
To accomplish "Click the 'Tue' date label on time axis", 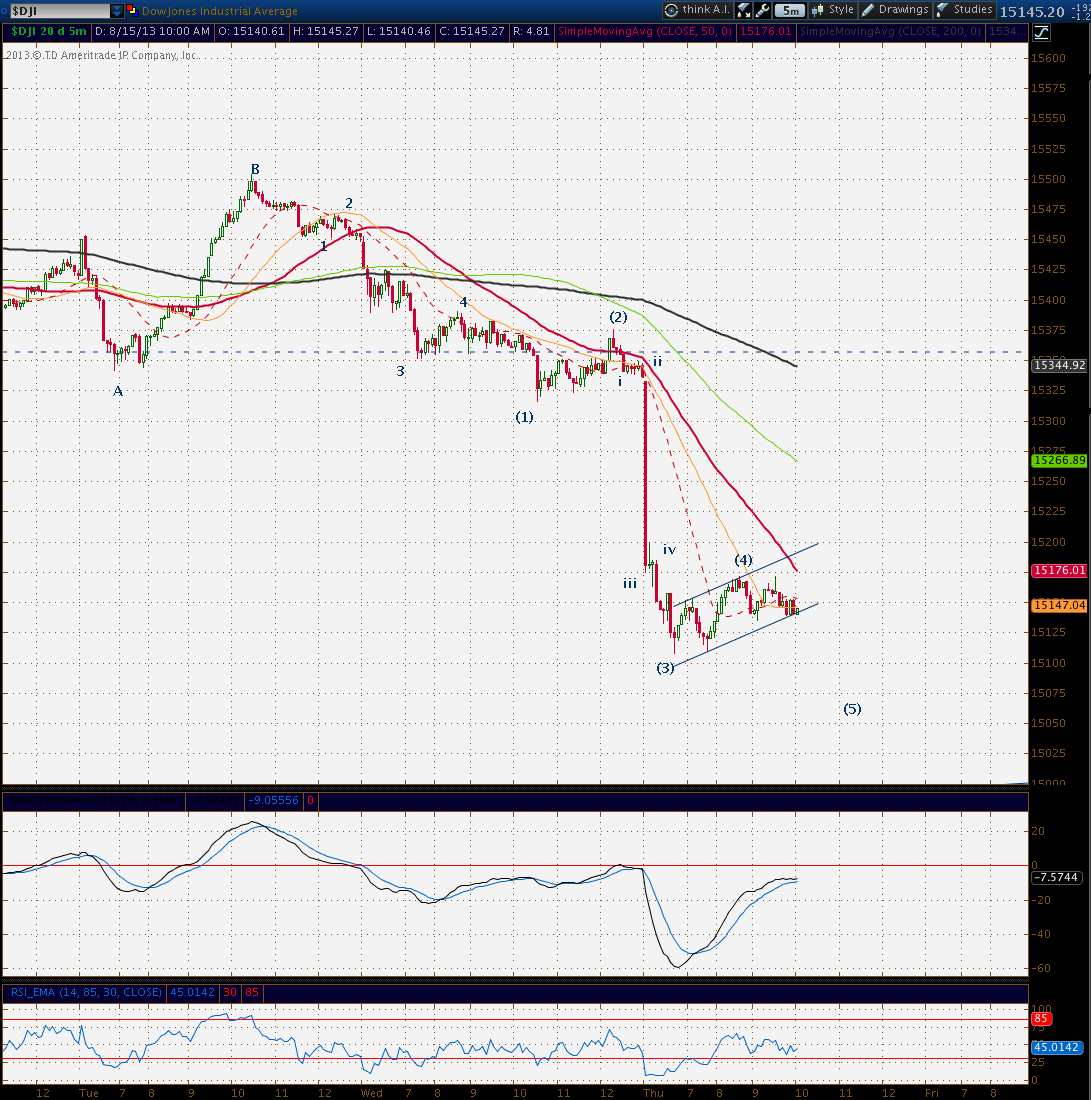I will (x=89, y=1092).
